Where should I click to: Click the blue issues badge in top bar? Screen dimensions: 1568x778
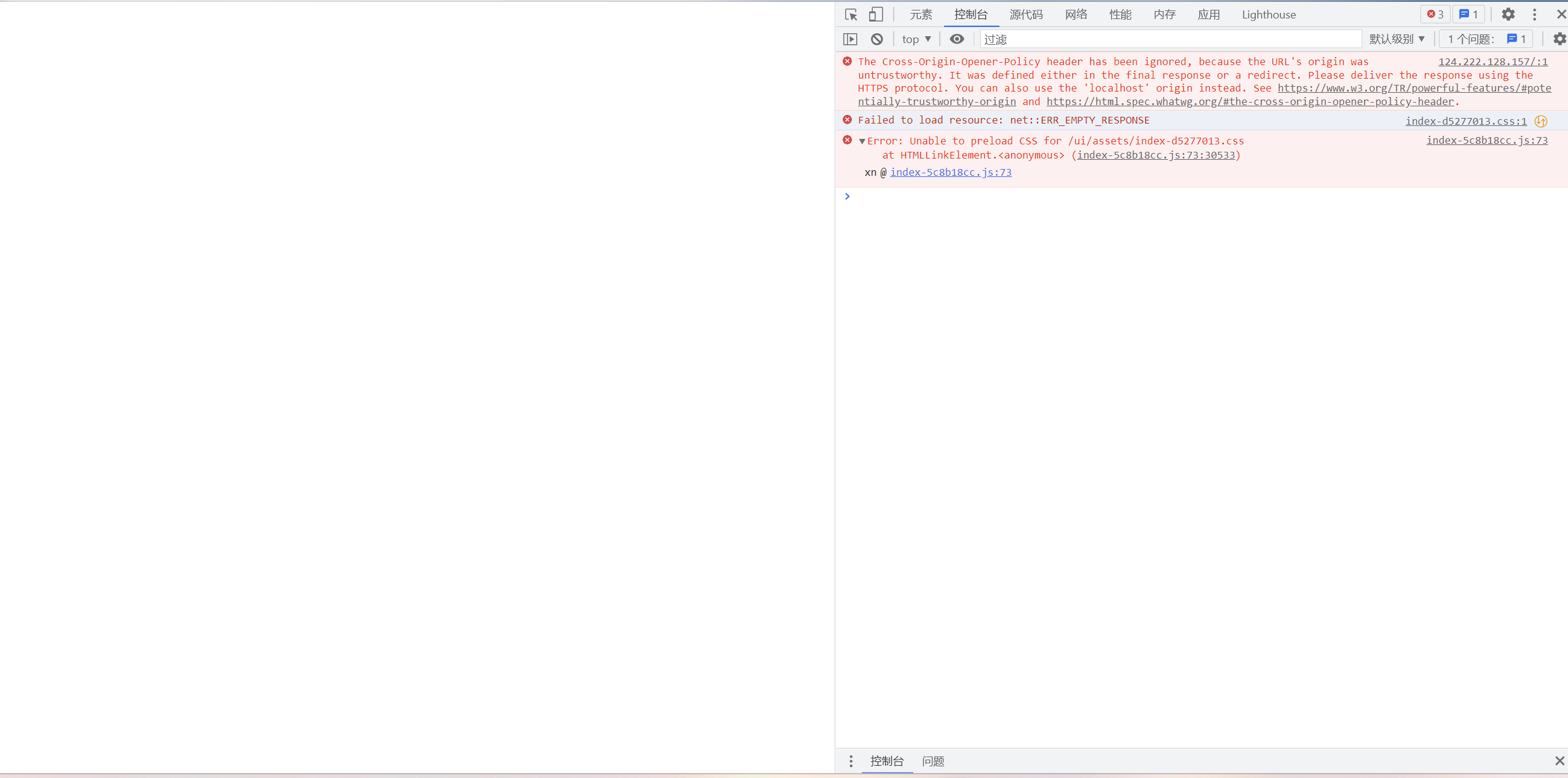pos(1468,14)
